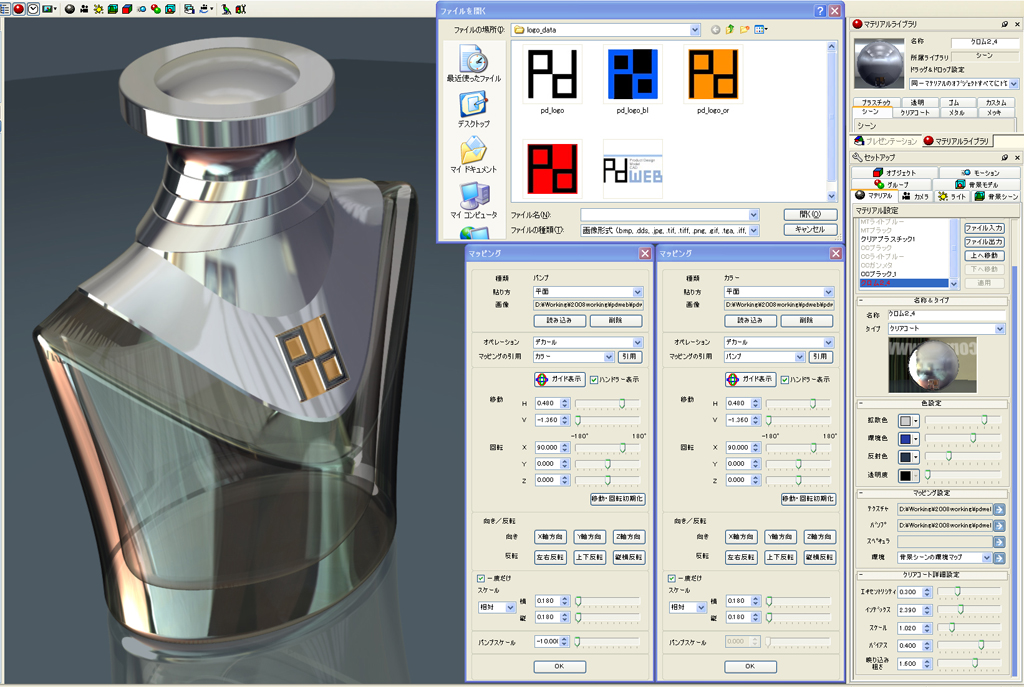Go up one folder level in file dialog

pos(730,30)
